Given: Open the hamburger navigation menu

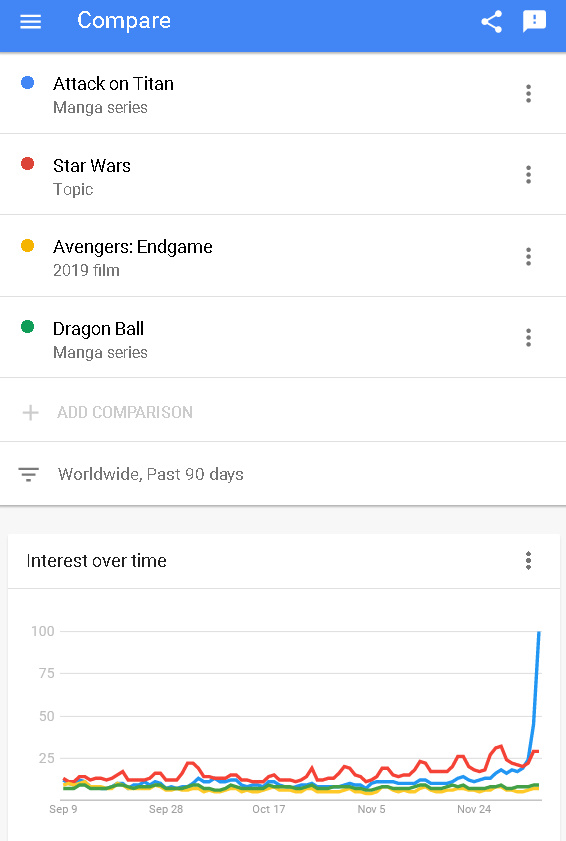Looking at the screenshot, I should click(31, 21).
